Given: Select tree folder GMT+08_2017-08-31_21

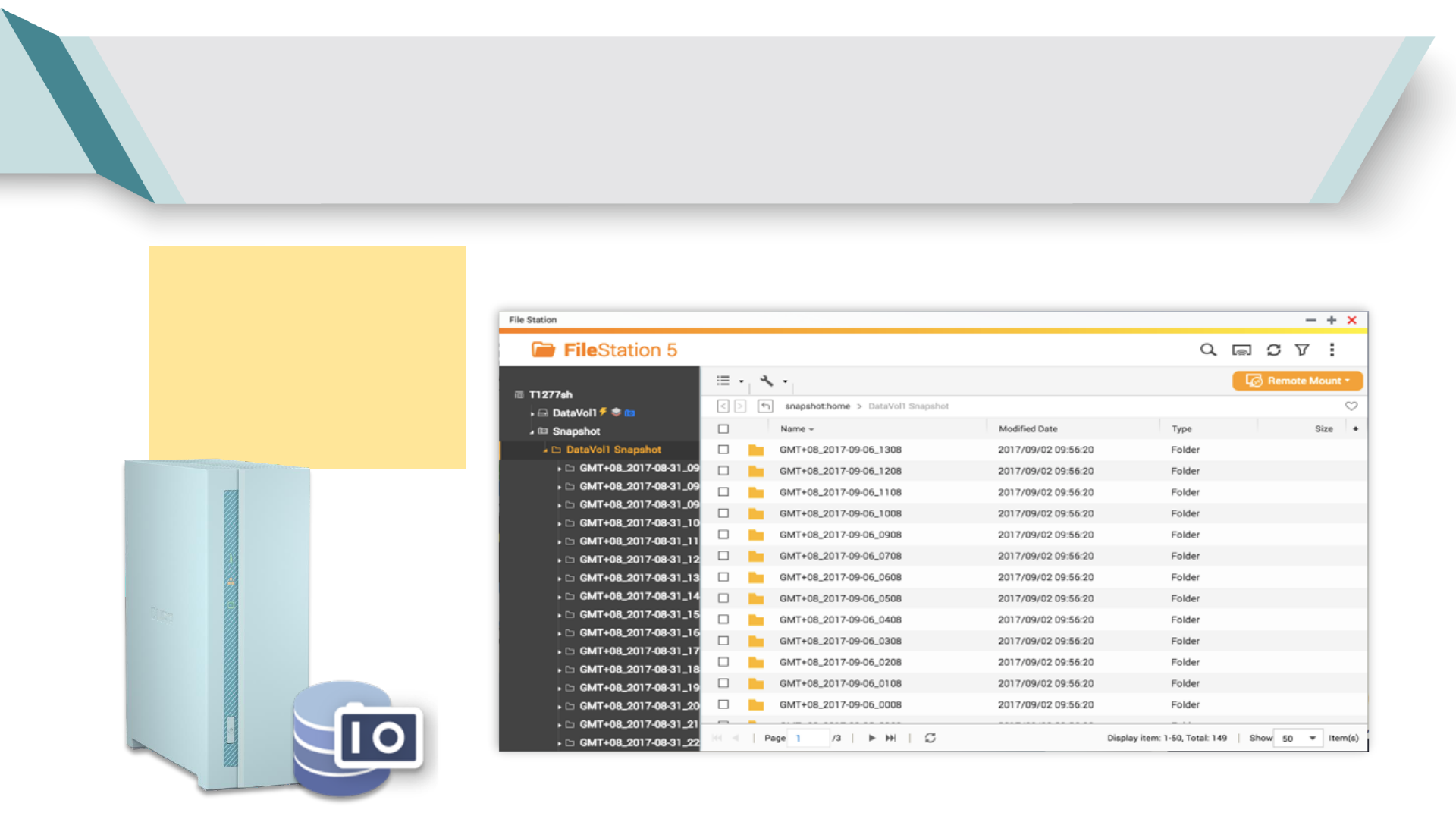Looking at the screenshot, I should click(639, 724).
